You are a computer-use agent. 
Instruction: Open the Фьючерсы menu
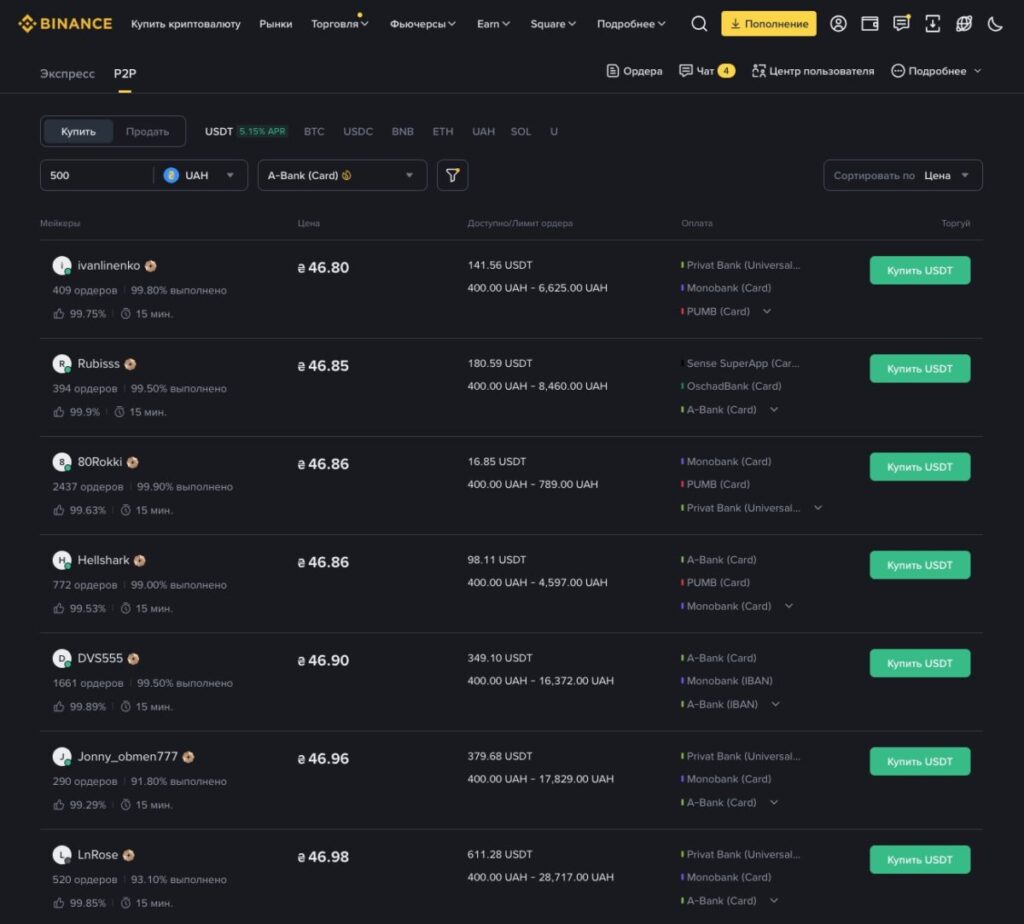[x=423, y=24]
